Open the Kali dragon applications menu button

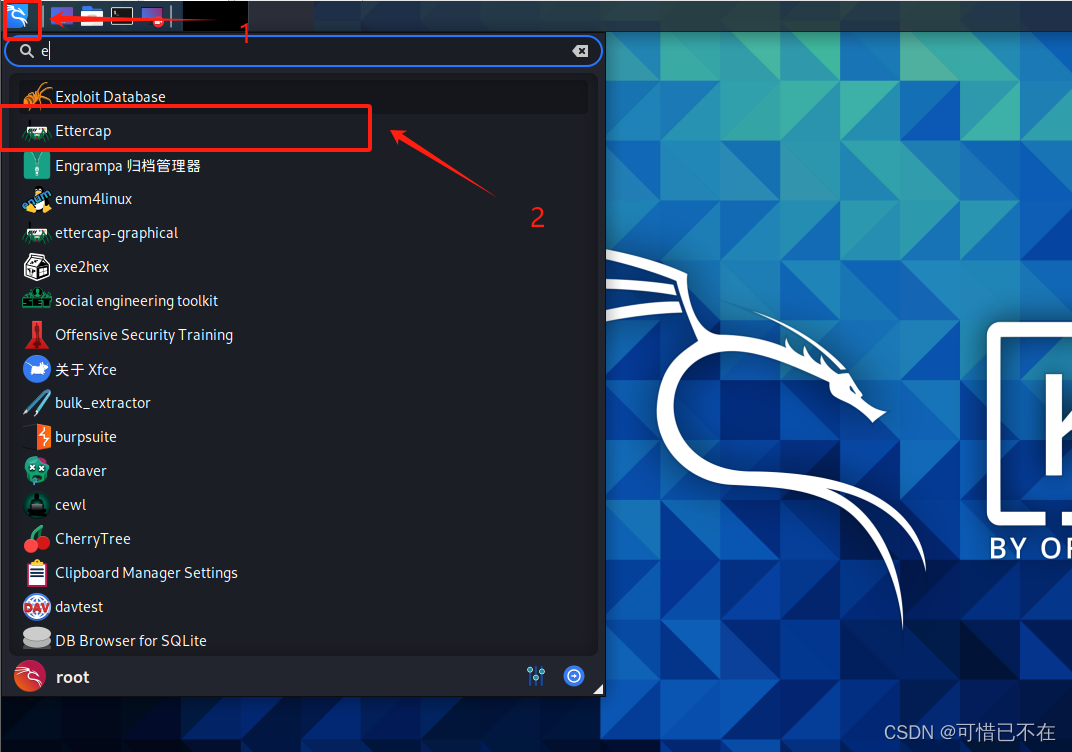(x=18, y=15)
